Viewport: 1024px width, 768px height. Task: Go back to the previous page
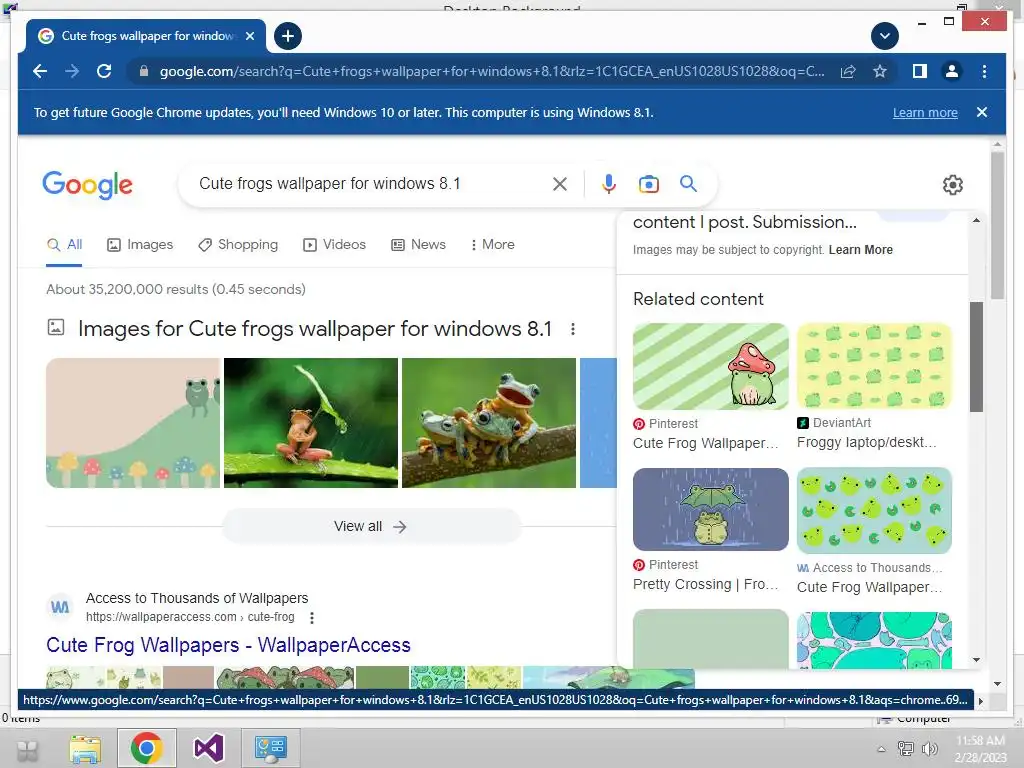point(40,71)
